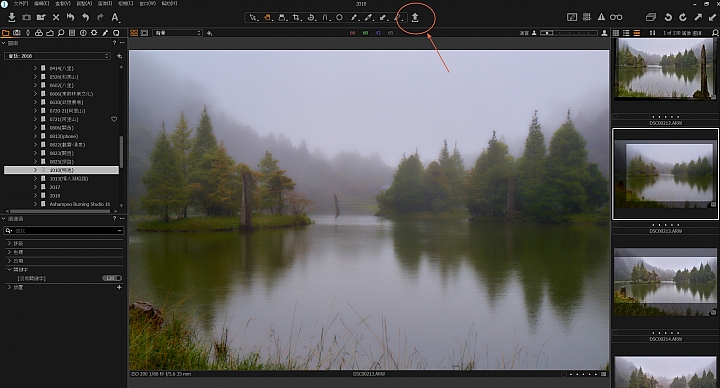Click the filter search input field
The width and height of the screenshot is (720, 388).
point(64,231)
